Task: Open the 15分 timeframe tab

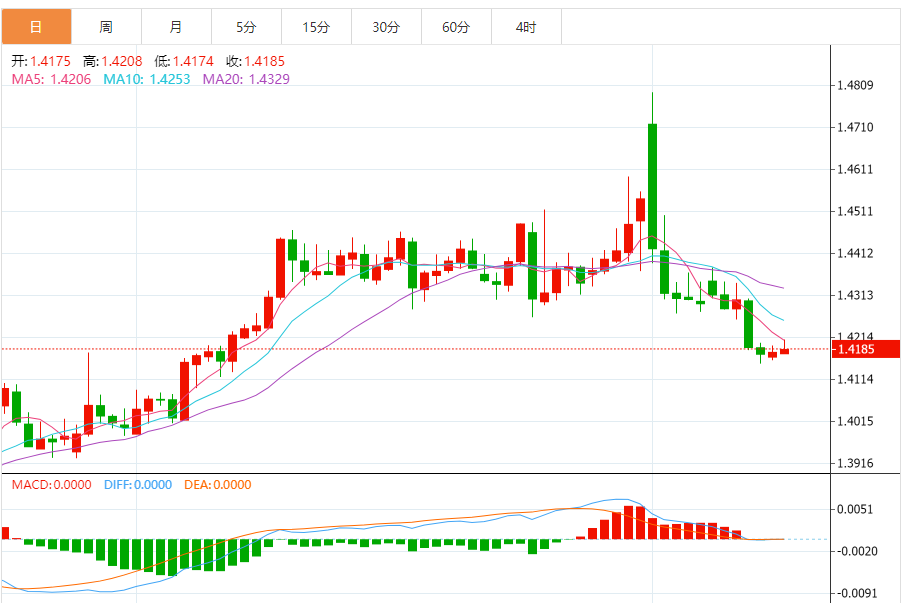Action: click(x=316, y=27)
